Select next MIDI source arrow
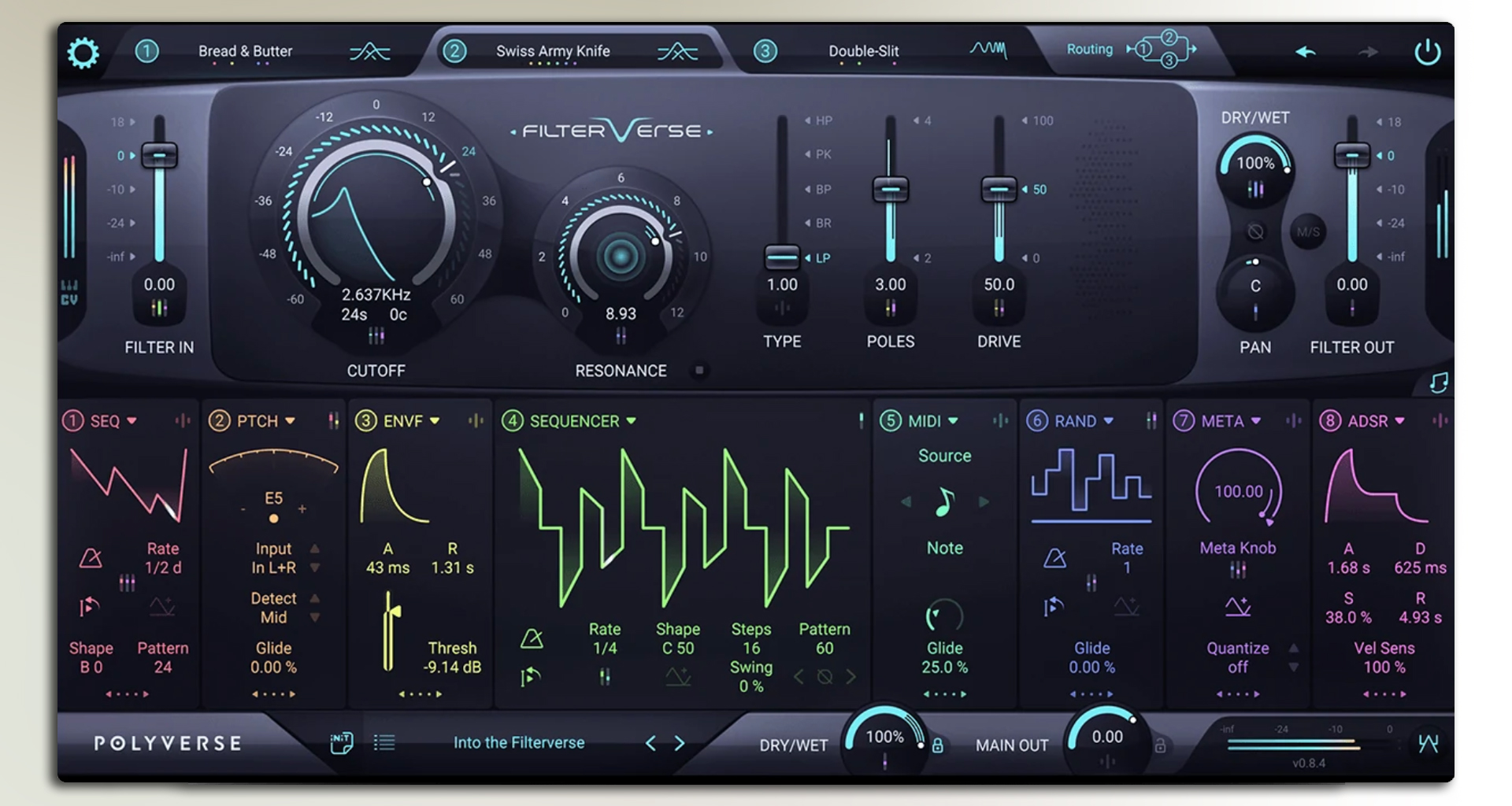 (984, 501)
